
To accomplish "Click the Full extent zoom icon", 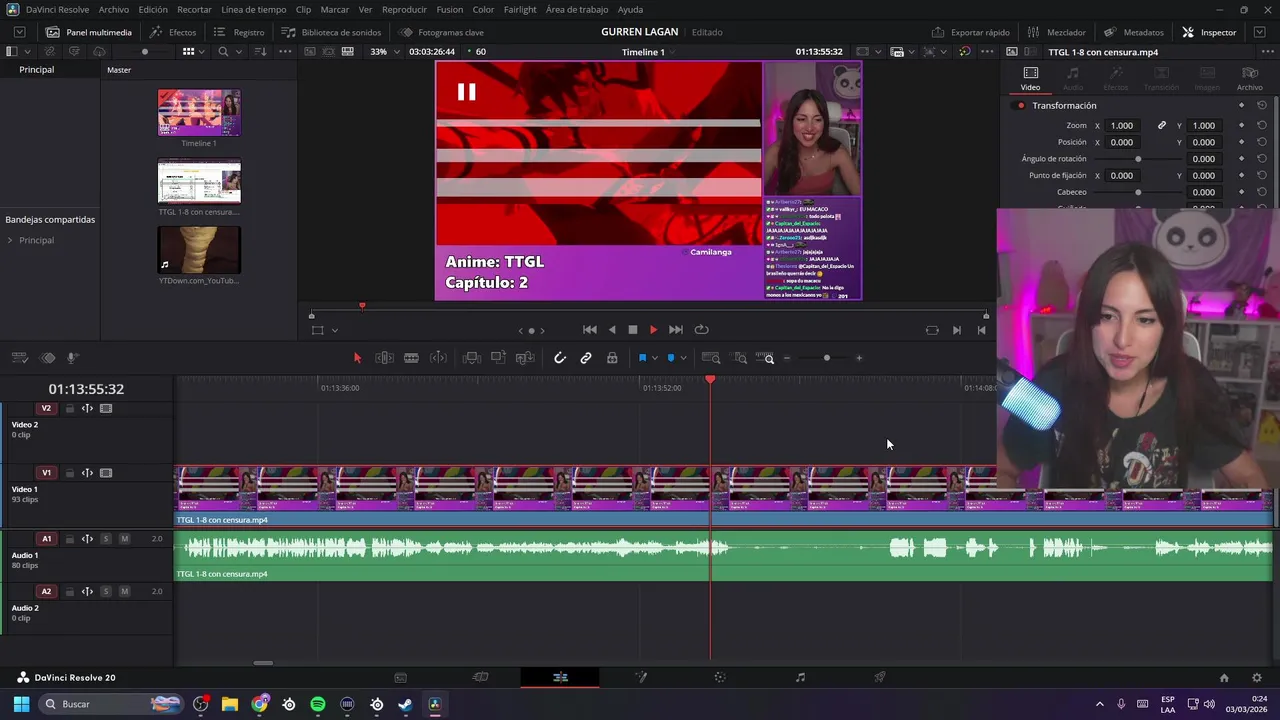I will (711, 358).
